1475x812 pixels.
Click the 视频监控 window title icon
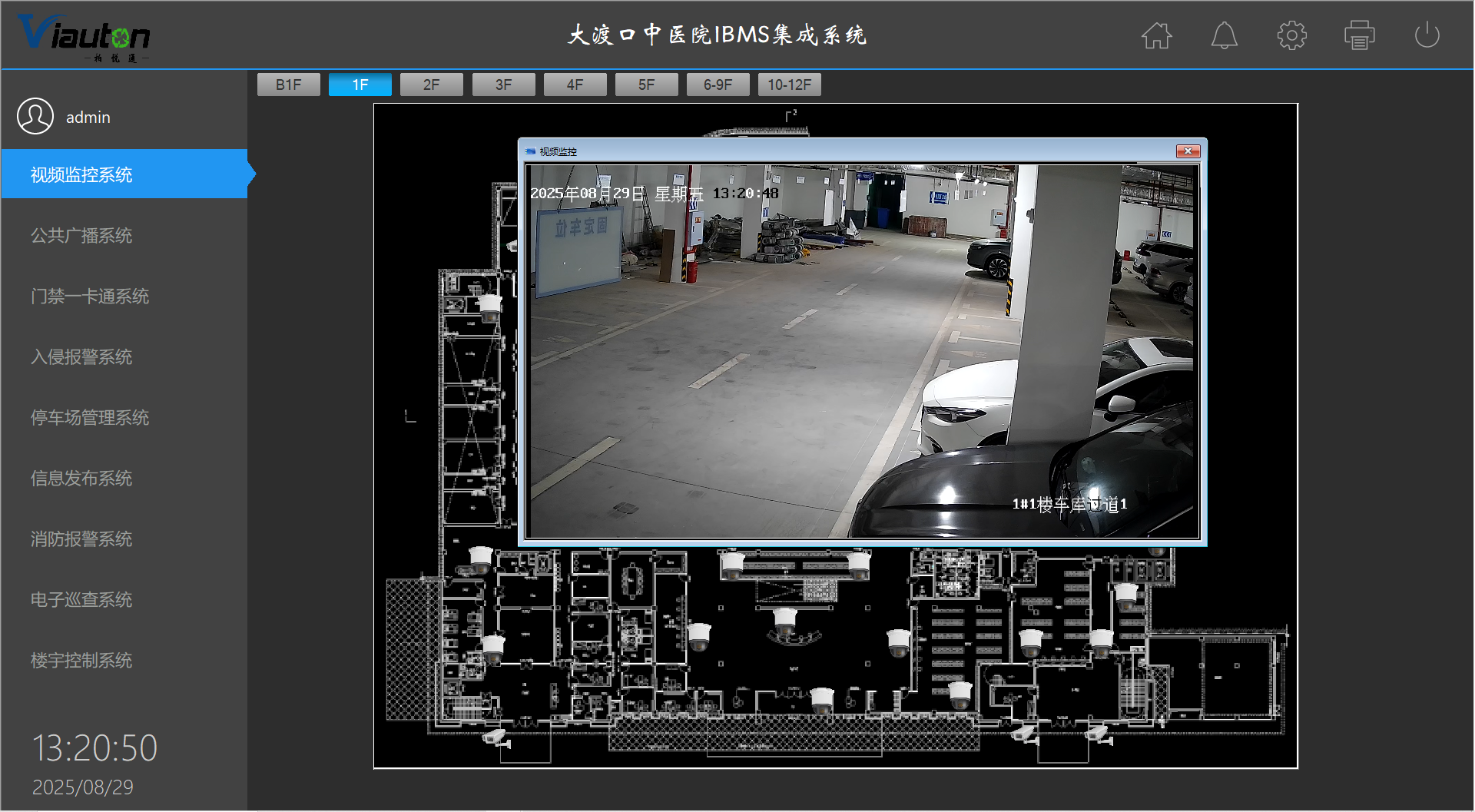pos(530,151)
